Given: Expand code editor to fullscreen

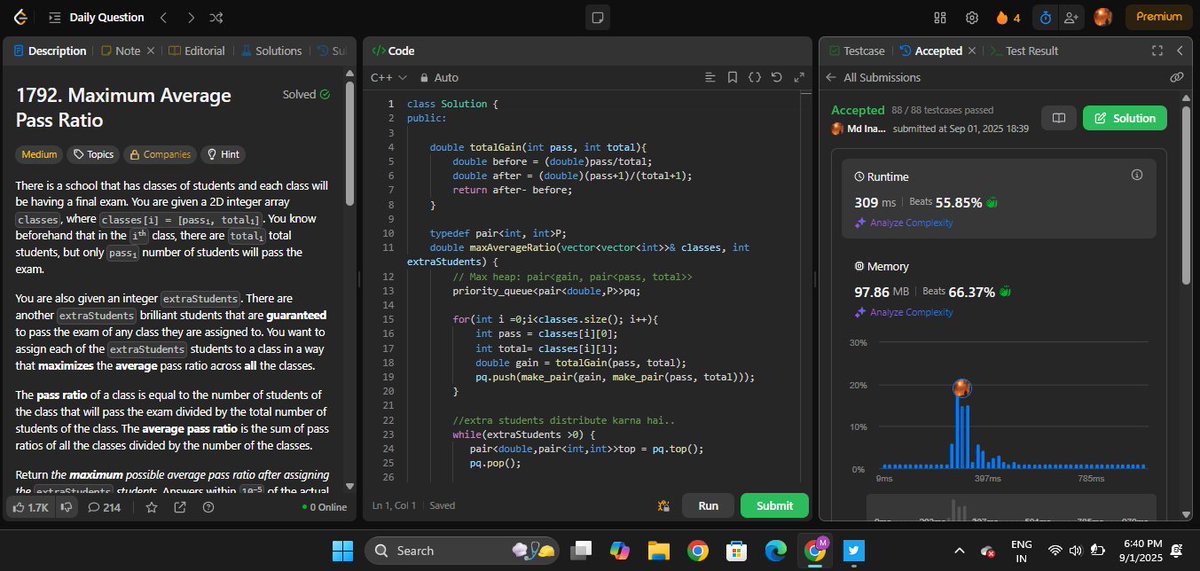Looking at the screenshot, I should click(x=798, y=77).
